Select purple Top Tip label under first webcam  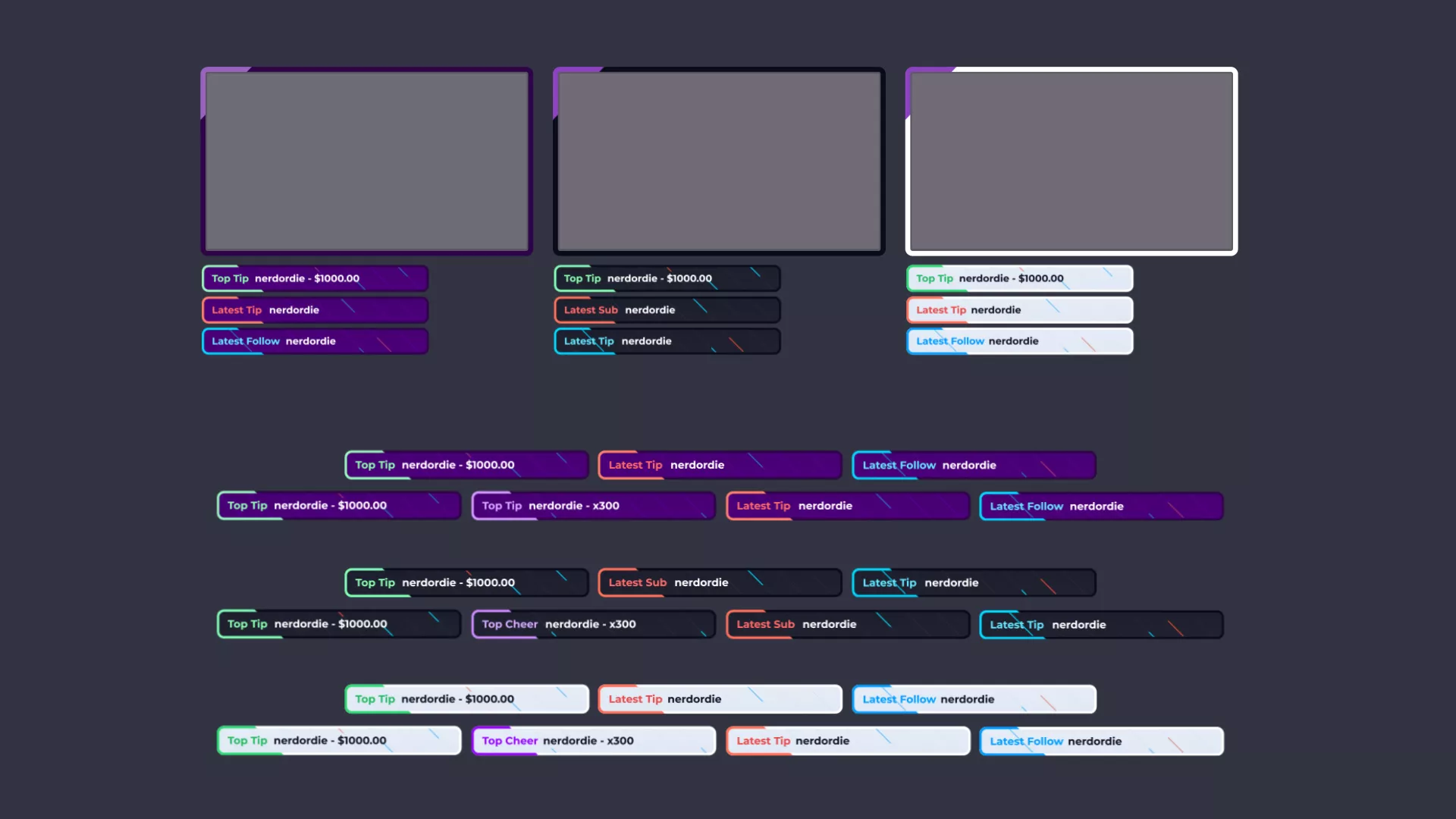(315, 278)
